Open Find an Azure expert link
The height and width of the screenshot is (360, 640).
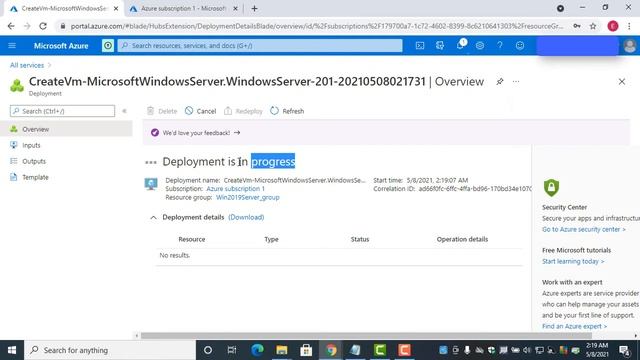[574, 326]
